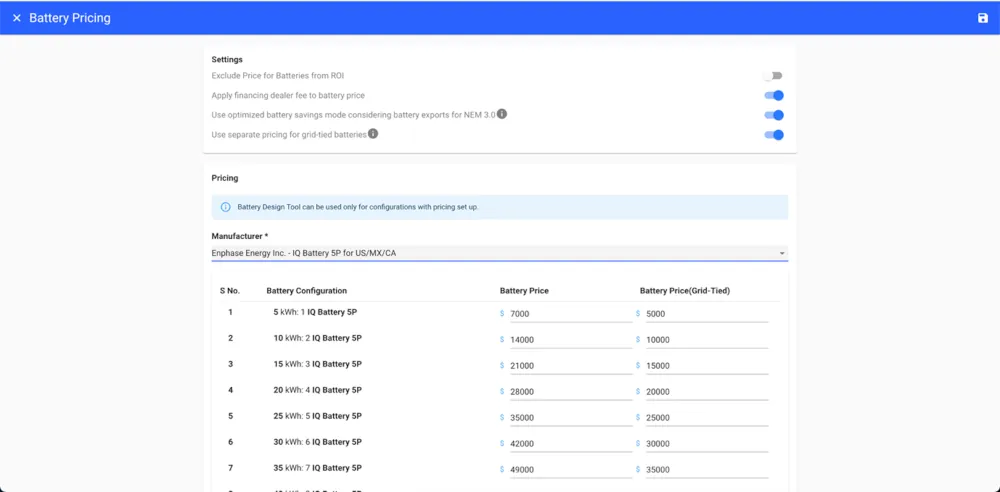The height and width of the screenshot is (492, 1000).
Task: Edit Battery Price field showing 28000
Action: 571,392
